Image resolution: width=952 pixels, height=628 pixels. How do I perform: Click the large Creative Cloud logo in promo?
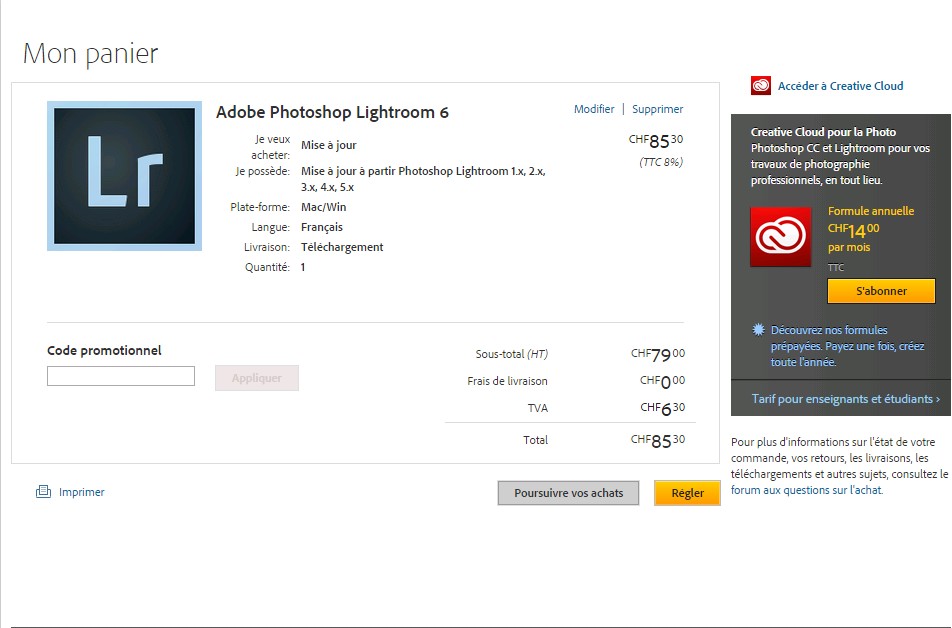[782, 238]
